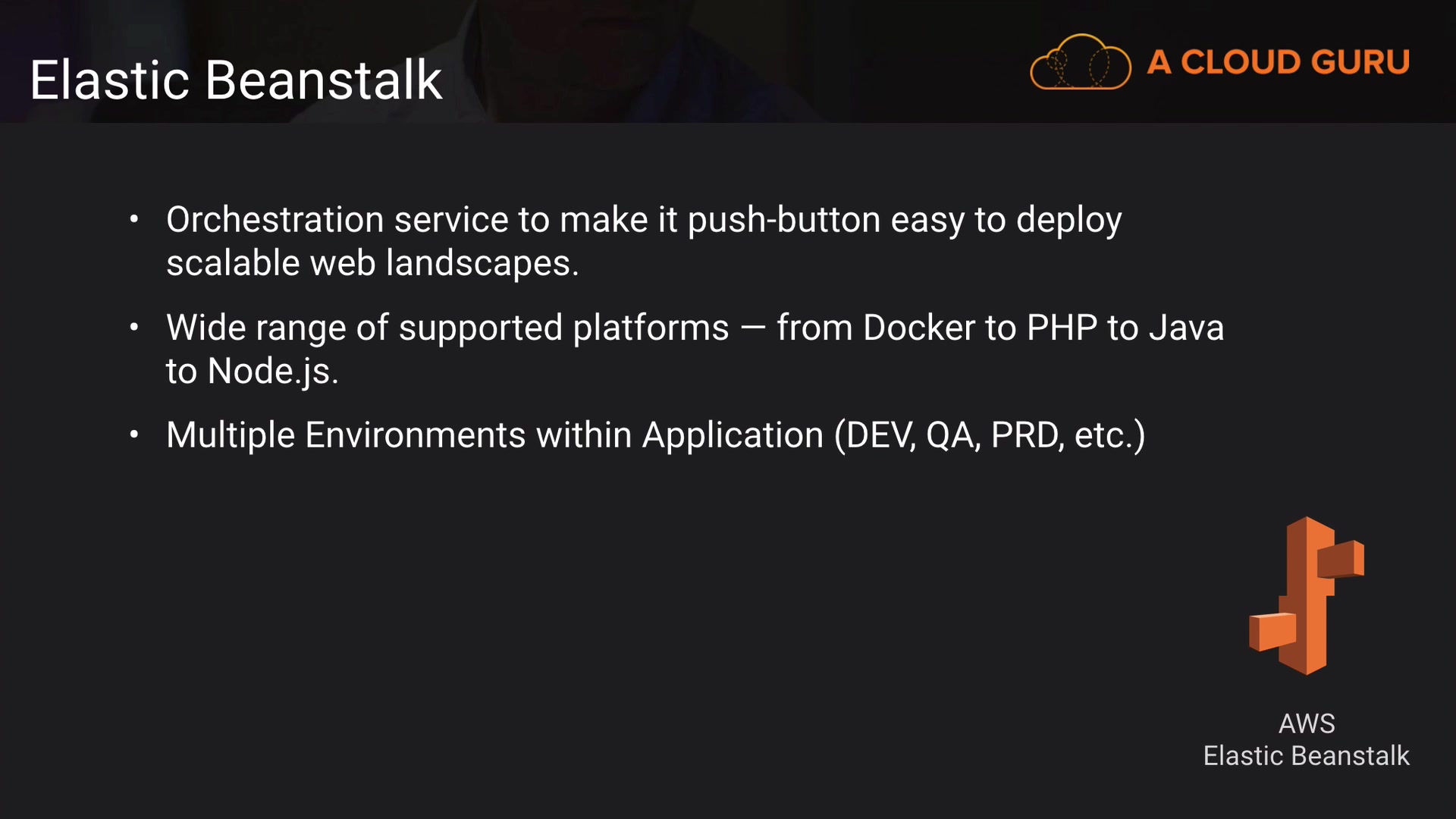Click "QA" in the environments list
Image resolution: width=1456 pixels, height=819 pixels.
point(950,435)
